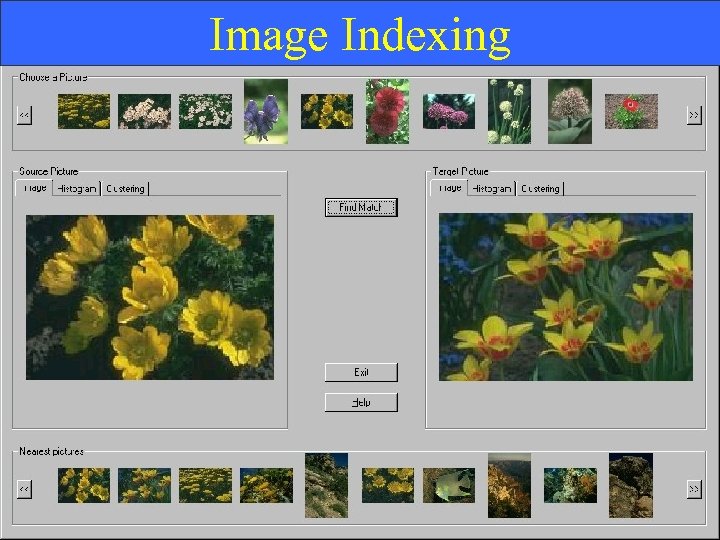Choose the purple-blue iris thumbnail
This screenshot has width=720, height=540.
tap(266, 111)
